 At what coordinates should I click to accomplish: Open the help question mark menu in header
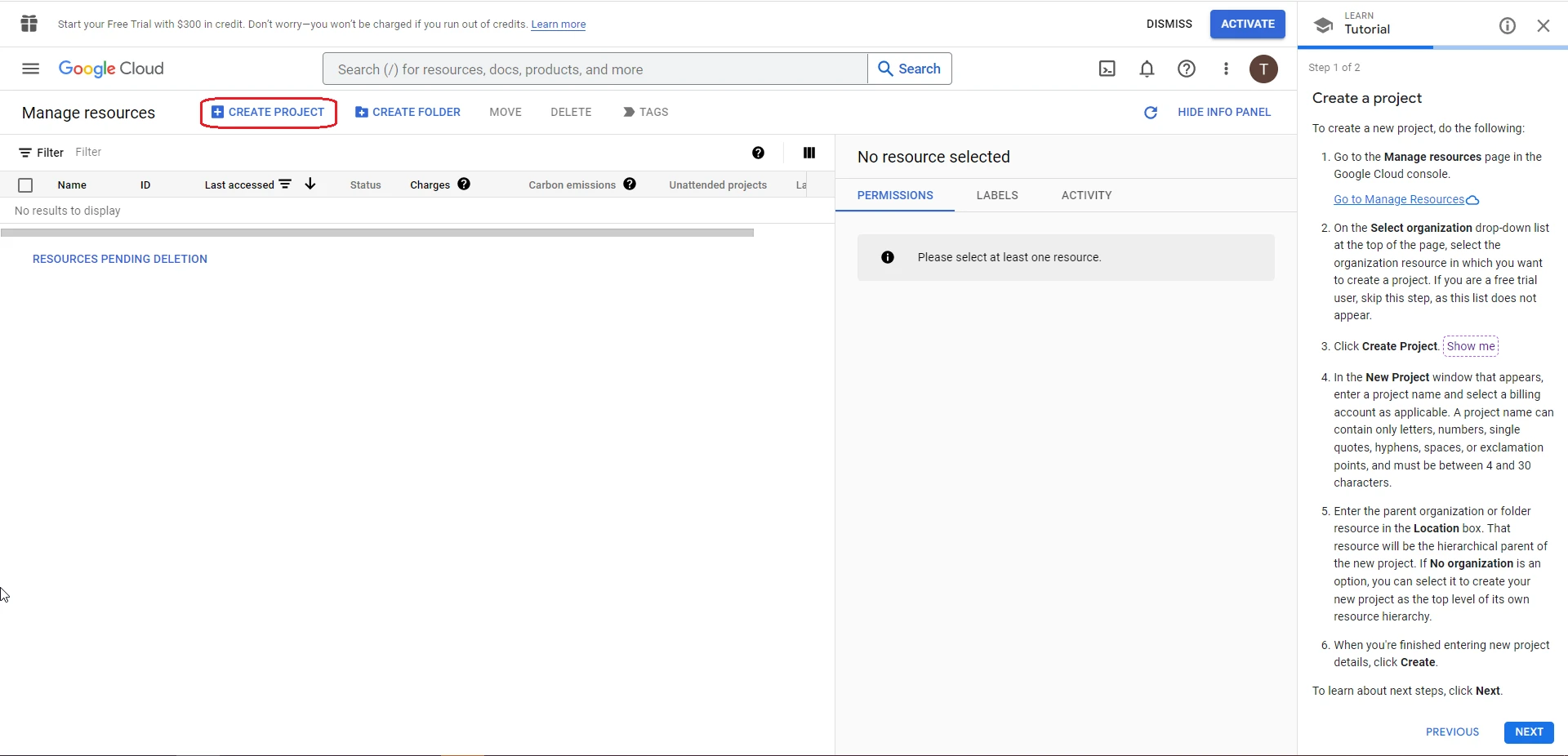[1187, 69]
